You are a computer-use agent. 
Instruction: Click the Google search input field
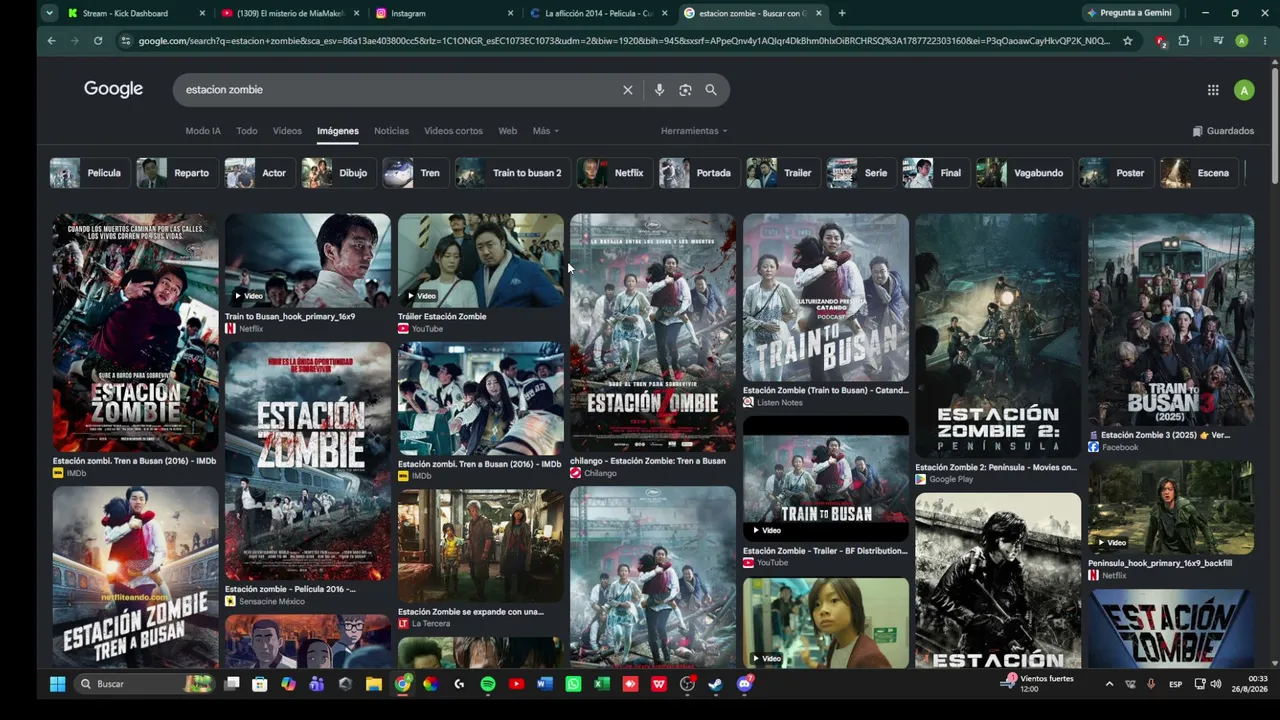tap(400, 90)
